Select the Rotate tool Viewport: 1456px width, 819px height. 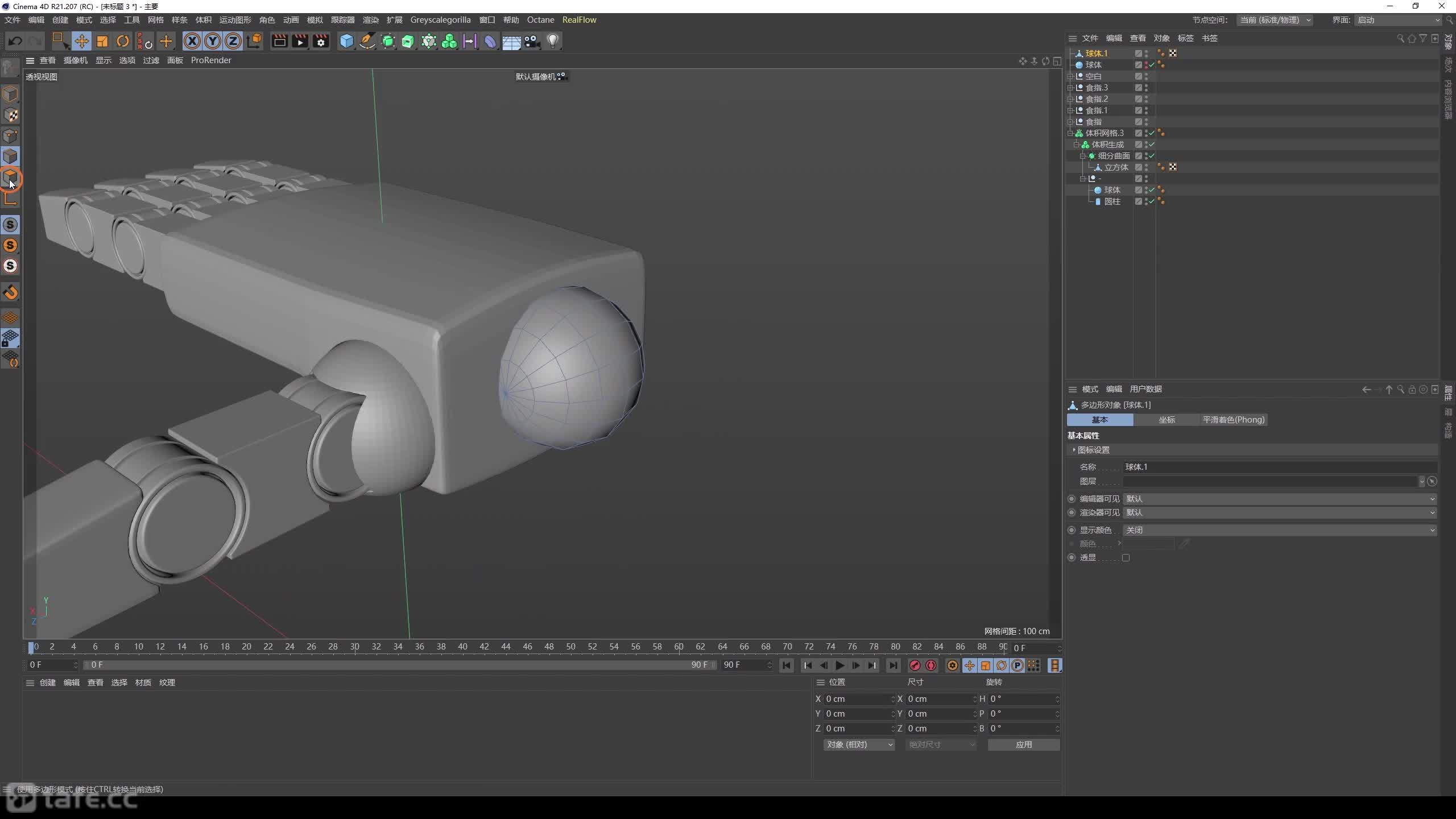pos(123,41)
